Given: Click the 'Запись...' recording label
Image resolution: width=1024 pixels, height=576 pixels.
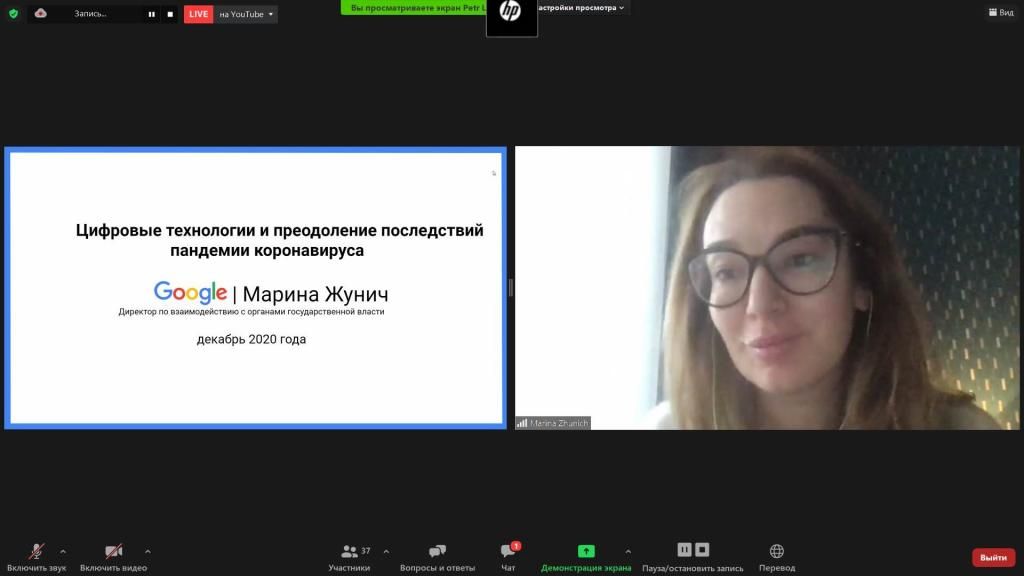Looking at the screenshot, I should [90, 14].
